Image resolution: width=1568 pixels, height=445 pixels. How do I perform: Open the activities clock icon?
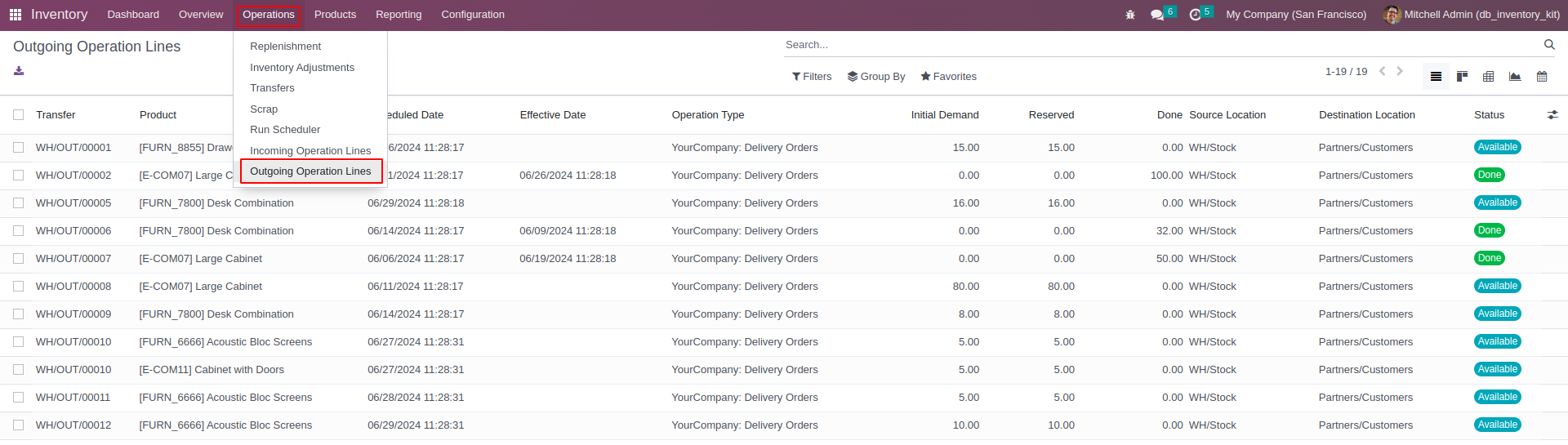1196,15
